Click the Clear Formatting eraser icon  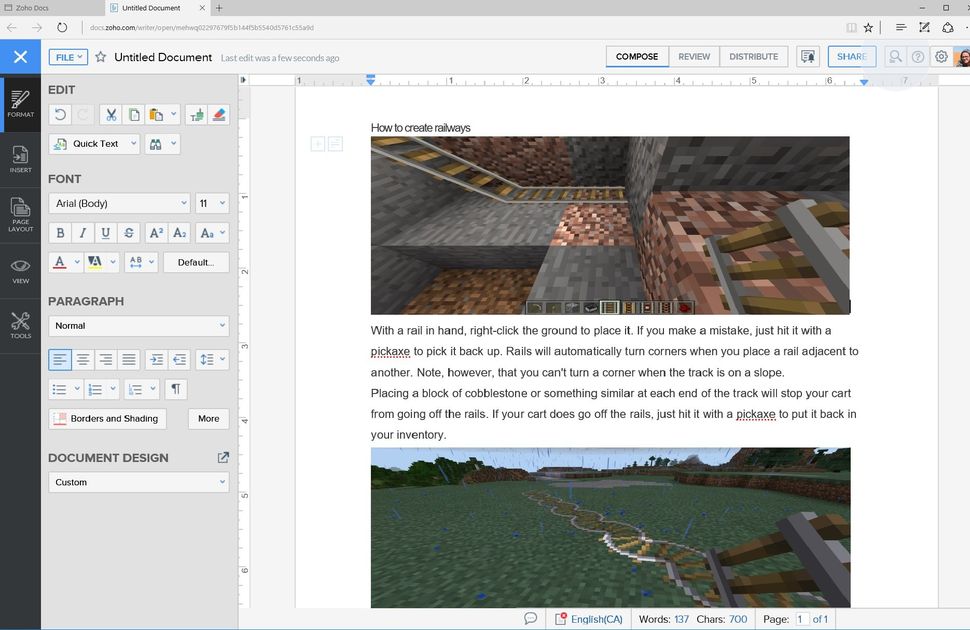point(219,115)
